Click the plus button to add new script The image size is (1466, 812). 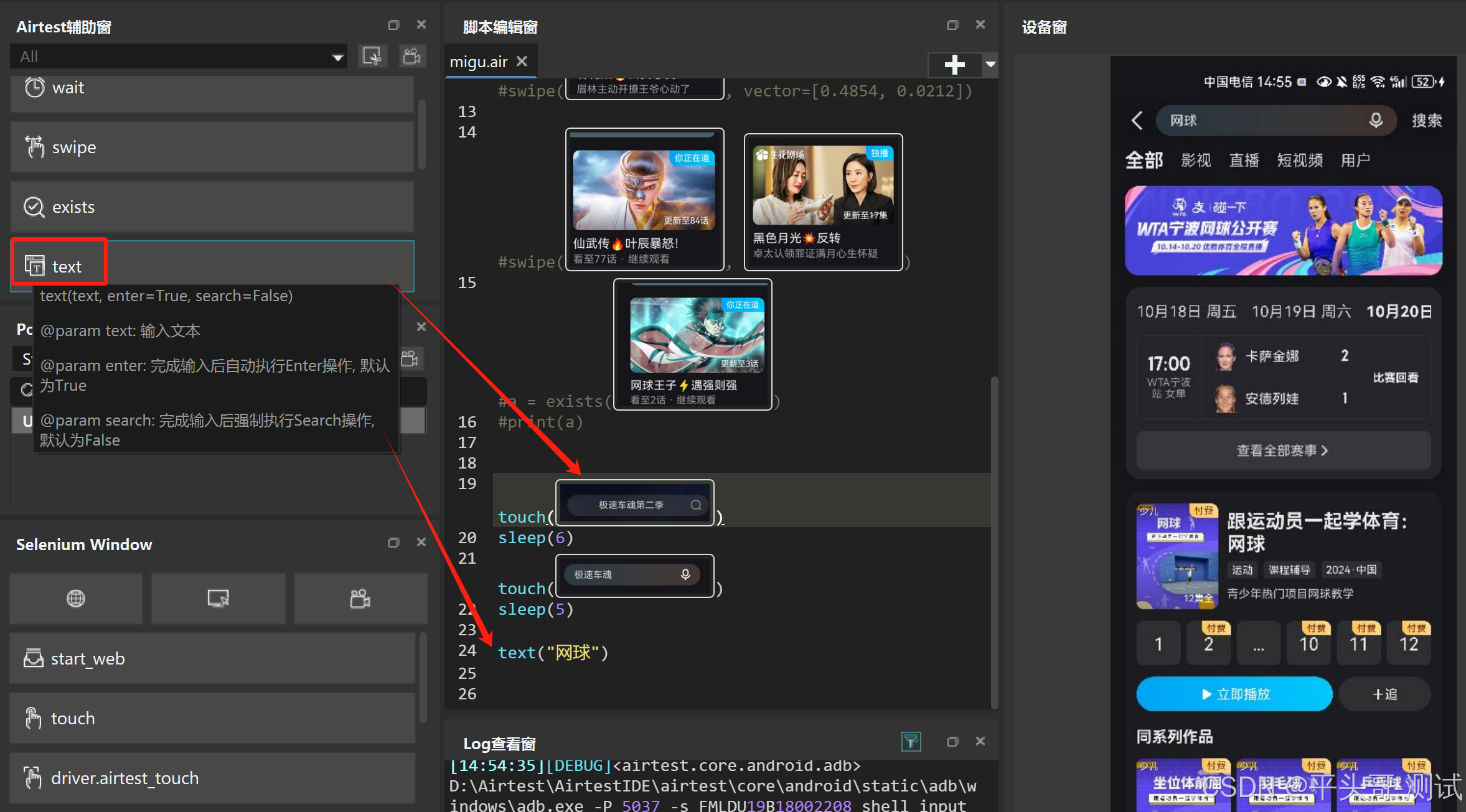coord(954,64)
